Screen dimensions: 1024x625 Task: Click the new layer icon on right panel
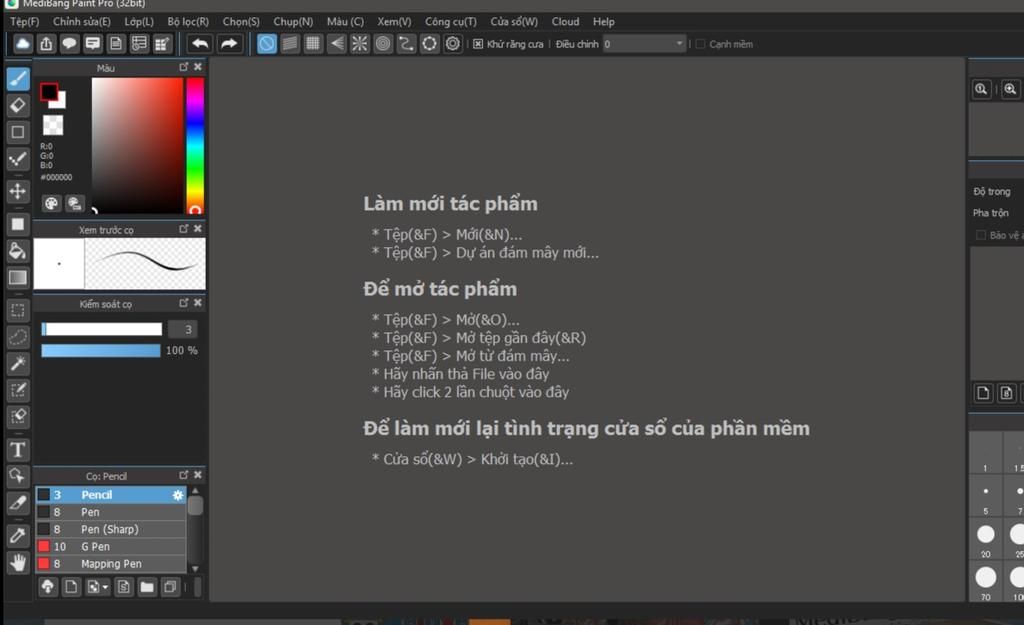(983, 393)
